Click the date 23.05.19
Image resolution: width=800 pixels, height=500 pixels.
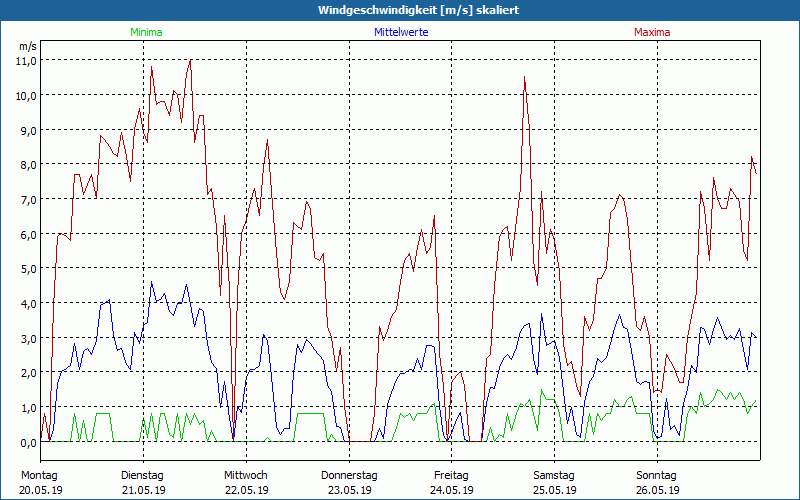click(348, 490)
